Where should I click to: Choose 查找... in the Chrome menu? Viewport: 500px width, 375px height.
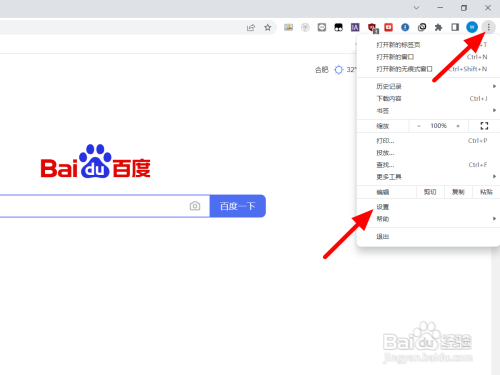tap(428, 165)
